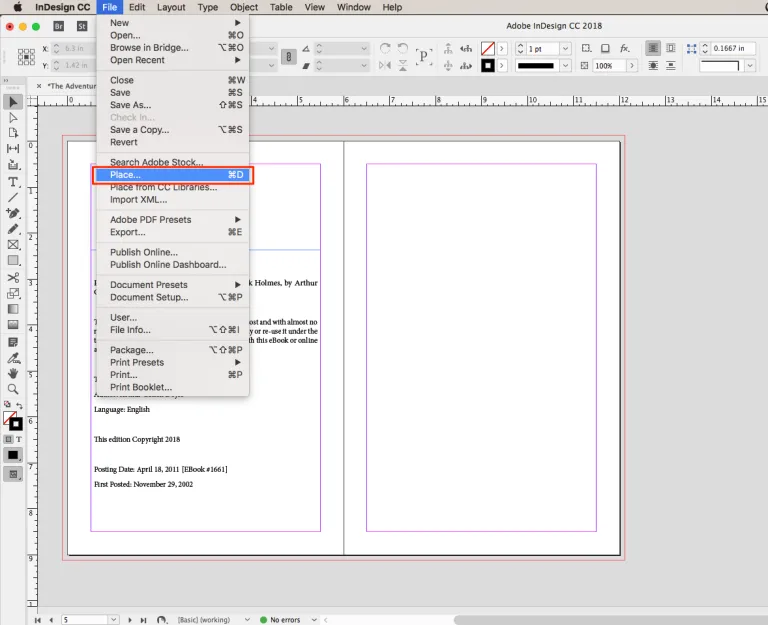The image size is (768, 625).
Task: Choose the Gradient Feather tool
Action: pyautogui.click(x=13, y=325)
